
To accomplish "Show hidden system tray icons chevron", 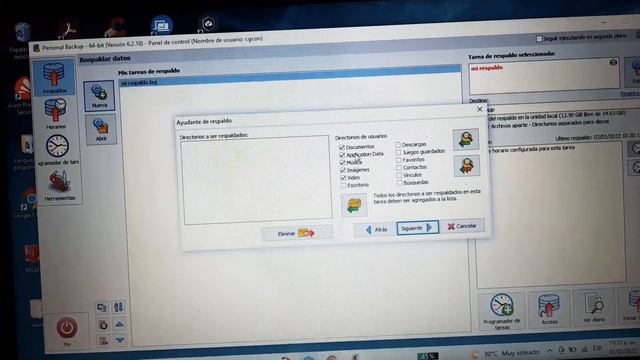I will point(549,351).
